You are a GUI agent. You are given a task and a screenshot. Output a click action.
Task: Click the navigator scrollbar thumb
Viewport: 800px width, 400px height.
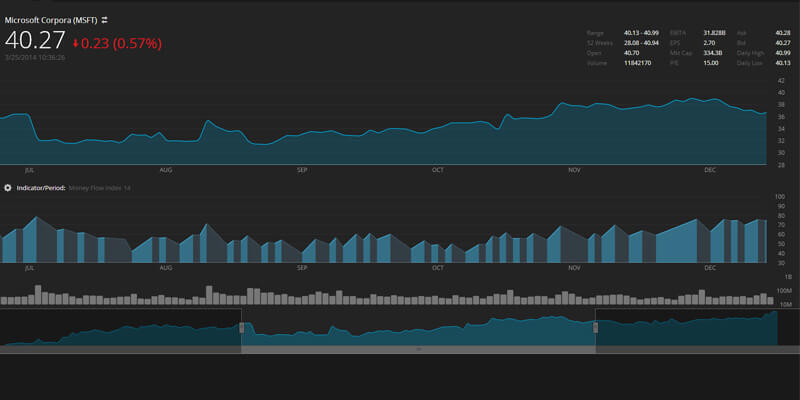click(418, 349)
